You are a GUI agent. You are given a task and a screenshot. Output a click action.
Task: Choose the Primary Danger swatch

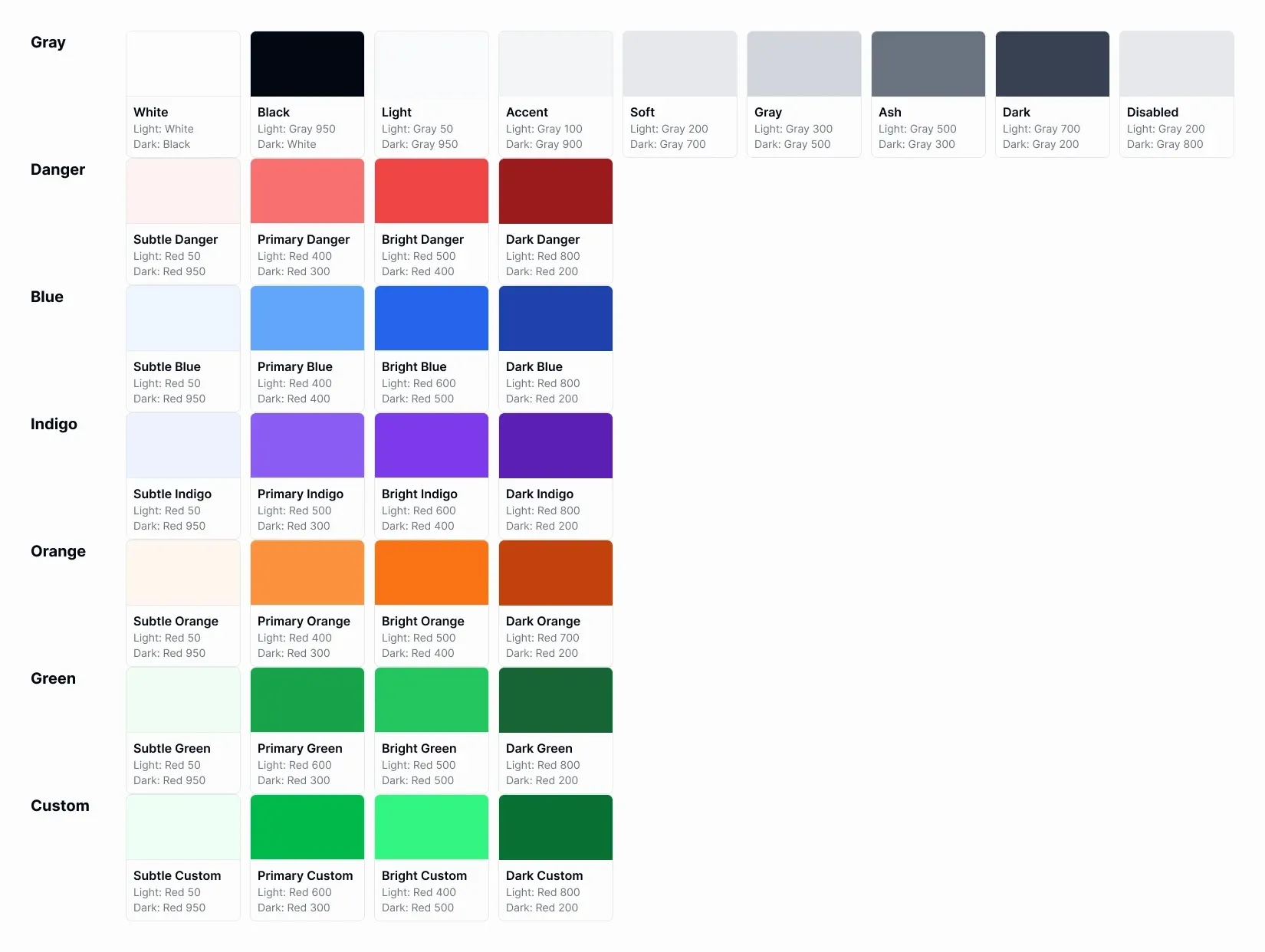[307, 191]
